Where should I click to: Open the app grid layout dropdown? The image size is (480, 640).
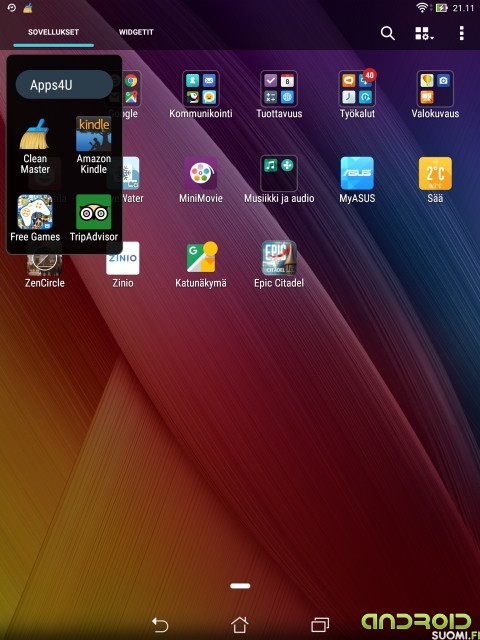(424, 33)
